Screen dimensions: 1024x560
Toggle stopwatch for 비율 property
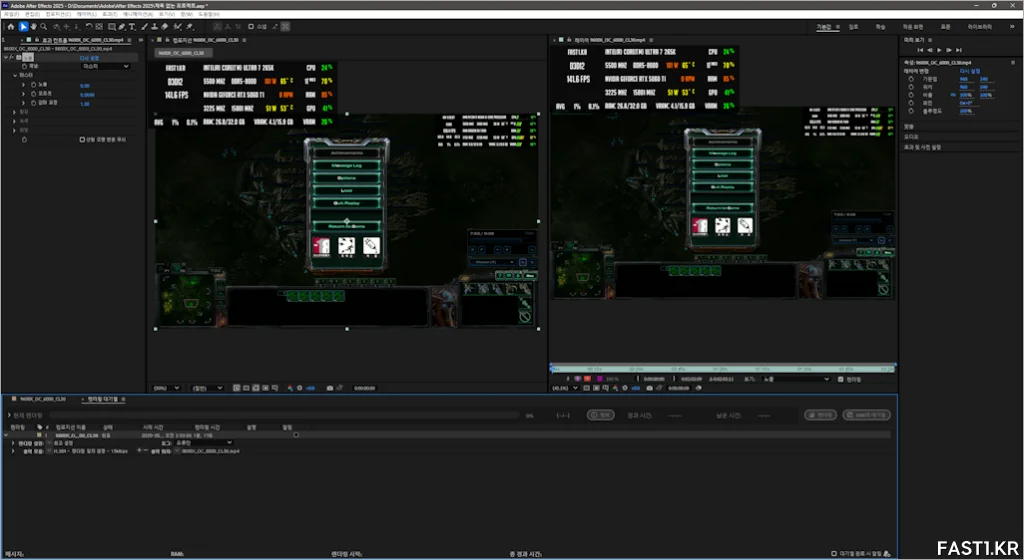point(911,95)
